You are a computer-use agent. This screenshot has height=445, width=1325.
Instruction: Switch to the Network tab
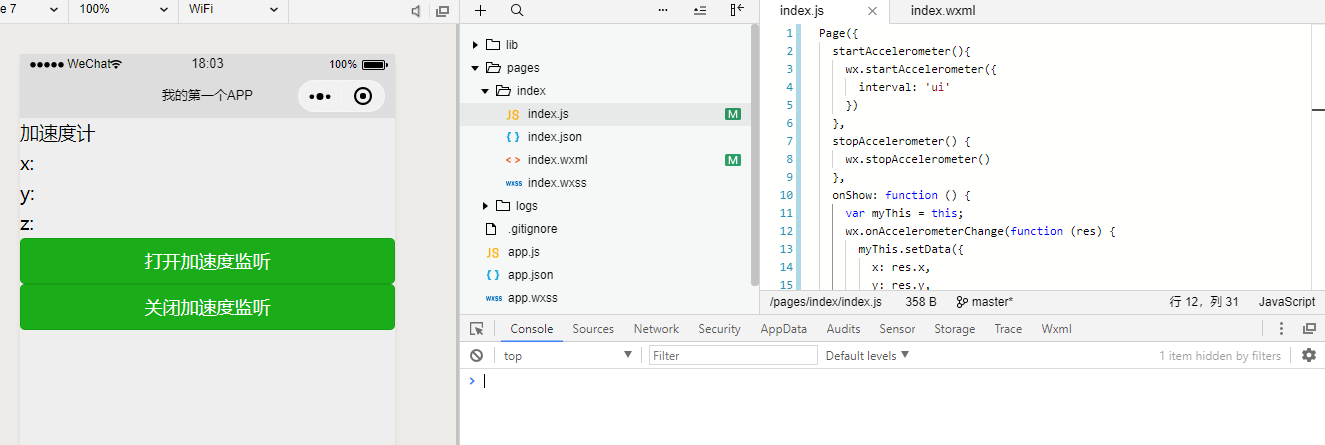tap(656, 329)
